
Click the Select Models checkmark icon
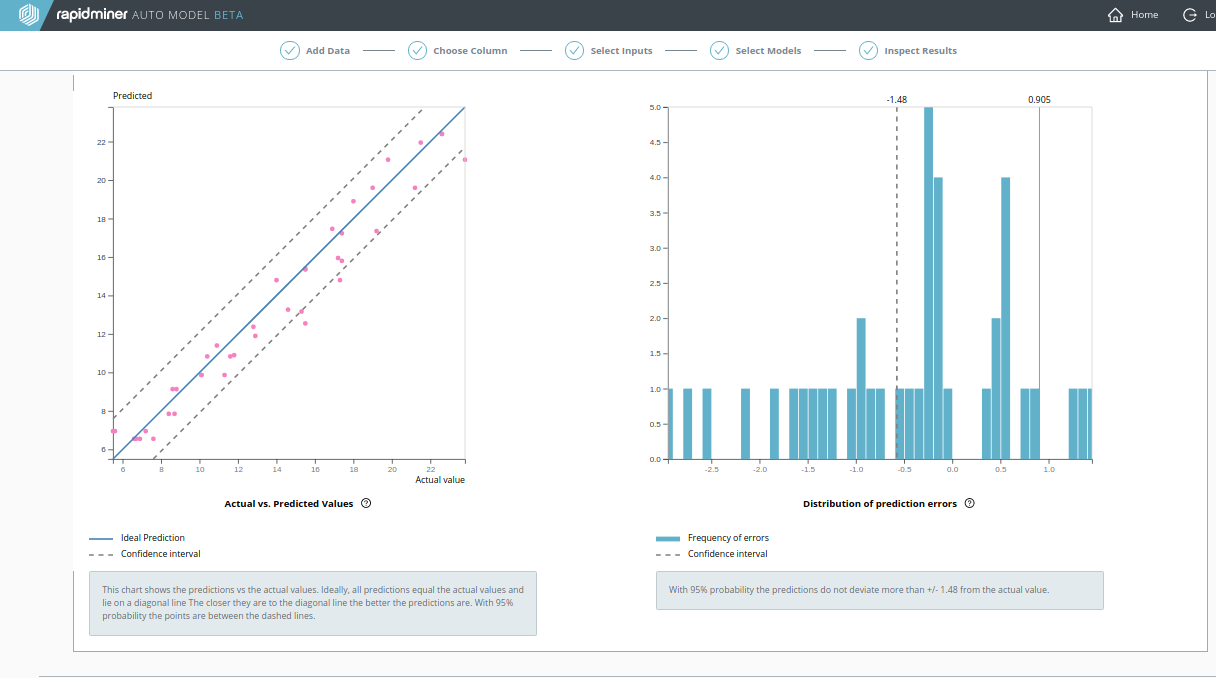tap(719, 51)
